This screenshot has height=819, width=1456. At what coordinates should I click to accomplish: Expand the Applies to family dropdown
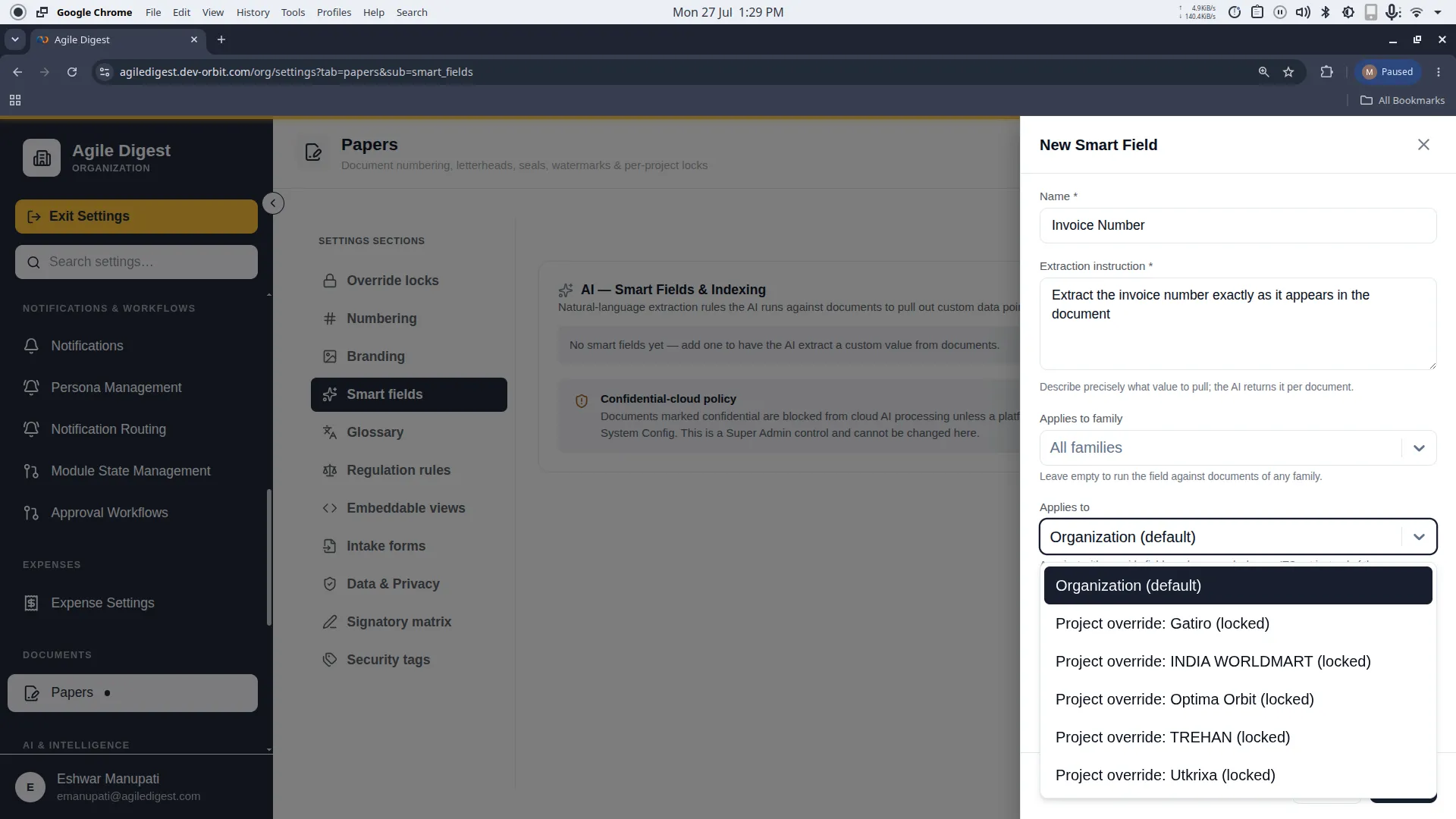1238,448
